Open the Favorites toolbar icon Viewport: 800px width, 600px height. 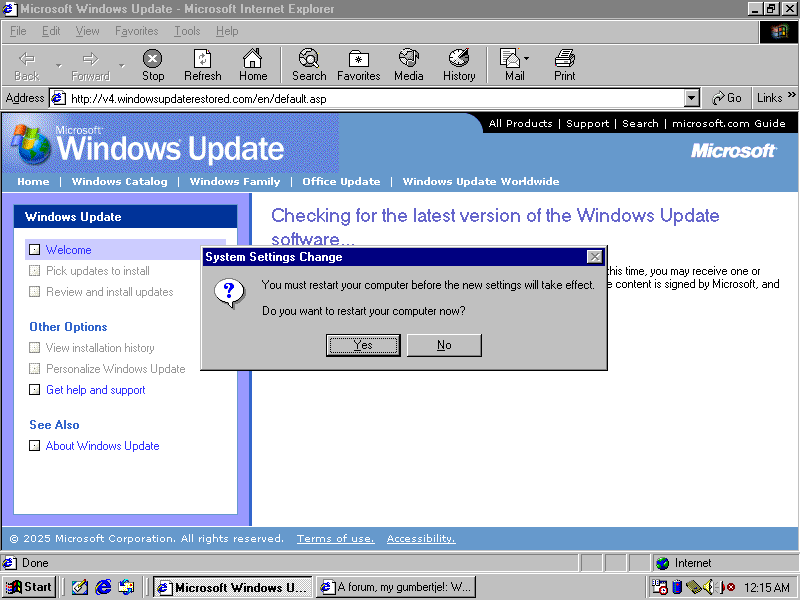(358, 60)
